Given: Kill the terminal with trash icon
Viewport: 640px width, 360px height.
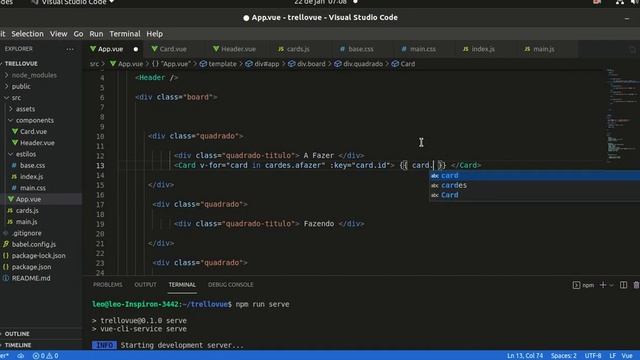Looking at the screenshot, I should coord(636,285).
